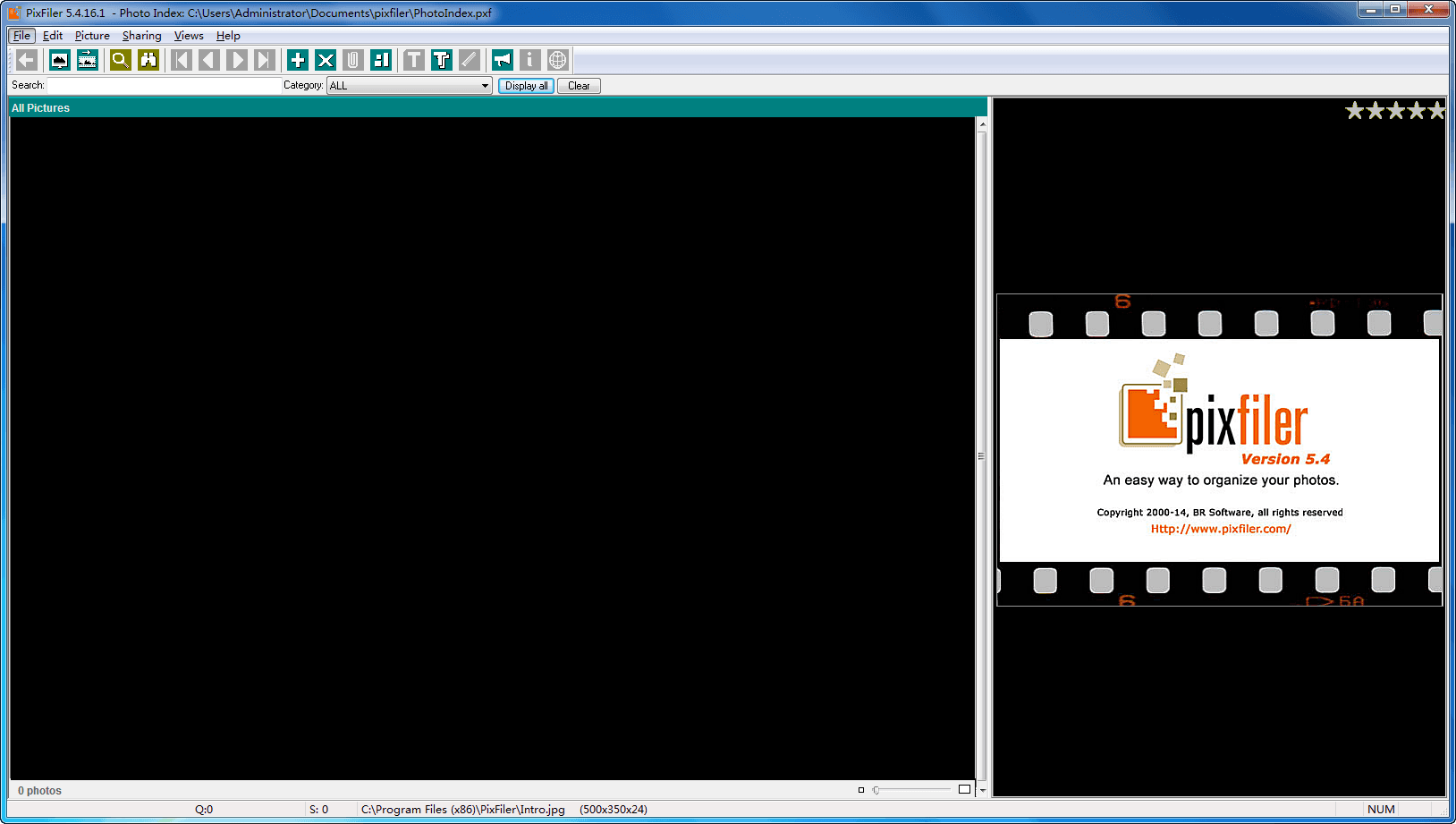Click the picture info 'i' icon
The image size is (1456, 824).
[x=529, y=60]
